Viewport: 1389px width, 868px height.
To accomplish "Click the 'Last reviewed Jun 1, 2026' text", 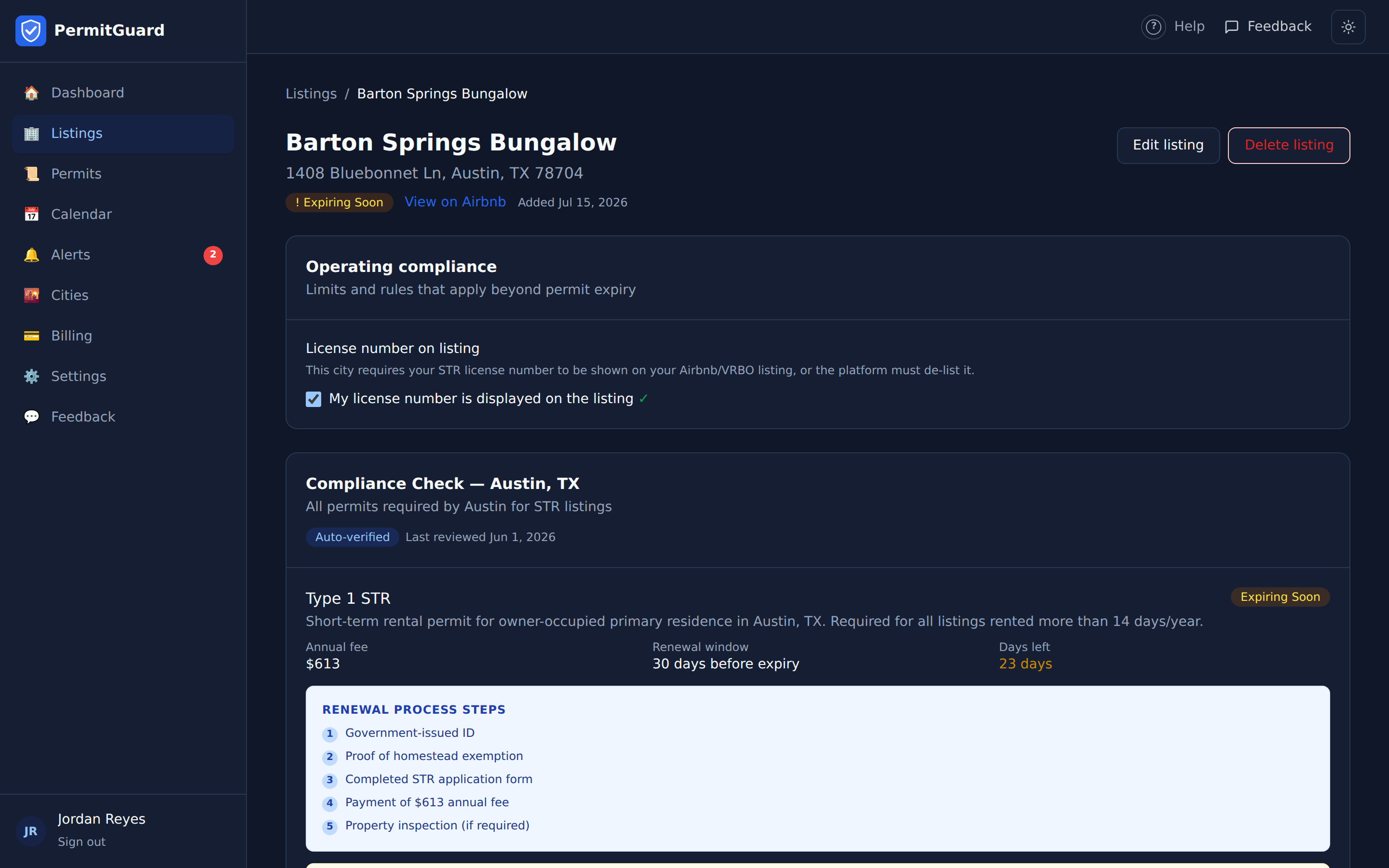I will (480, 537).
